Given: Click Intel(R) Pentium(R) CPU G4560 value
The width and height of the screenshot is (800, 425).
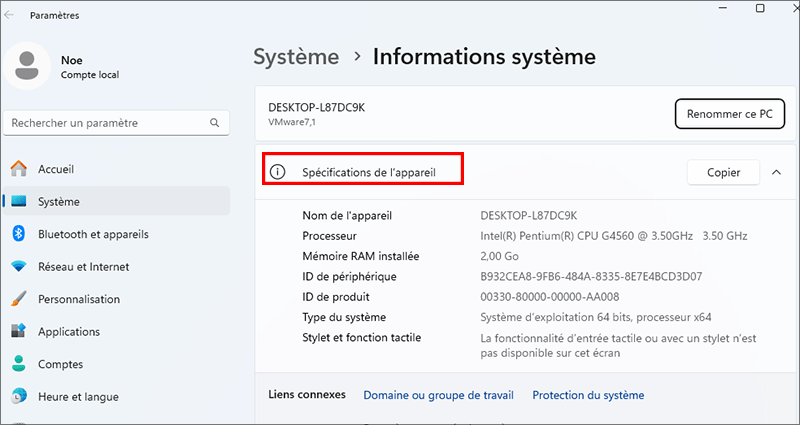Looking at the screenshot, I should pos(614,236).
